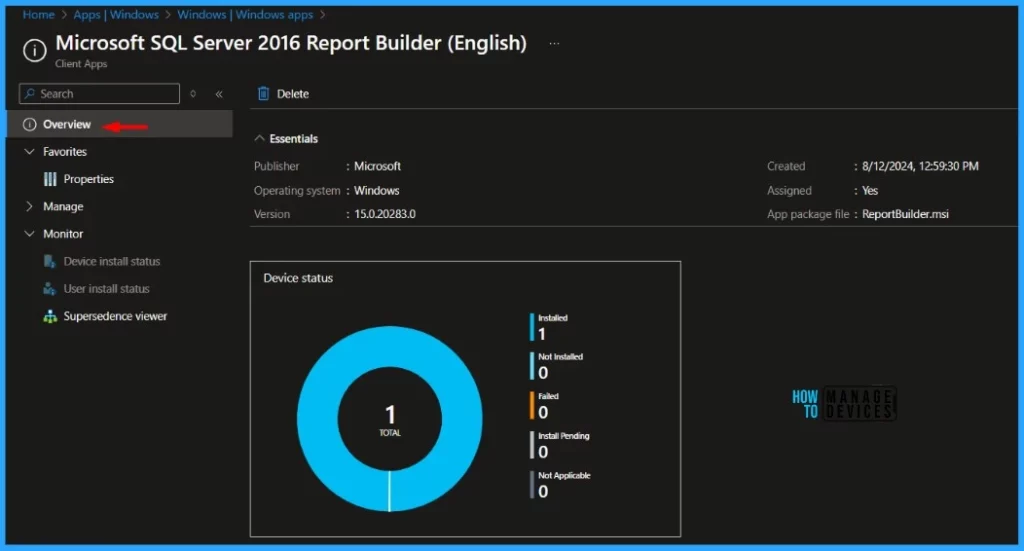This screenshot has width=1024, height=551.
Task: Click the Installed blue legend swatch
Action: pyautogui.click(x=532, y=327)
